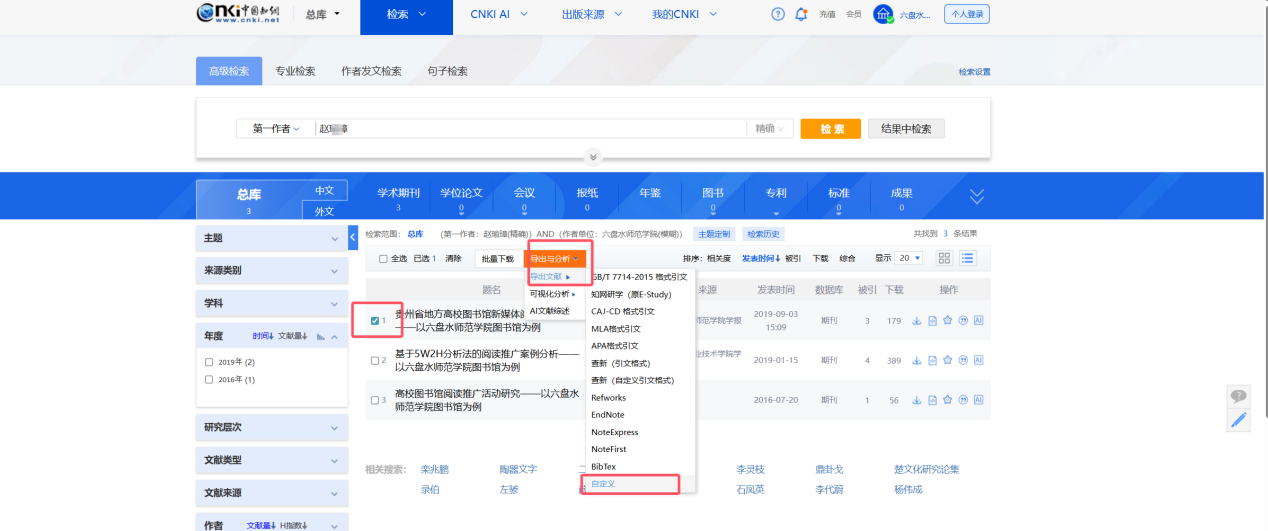The height and width of the screenshot is (531, 1268).
Task: Click the orange 检索 search button
Action: pos(830,129)
